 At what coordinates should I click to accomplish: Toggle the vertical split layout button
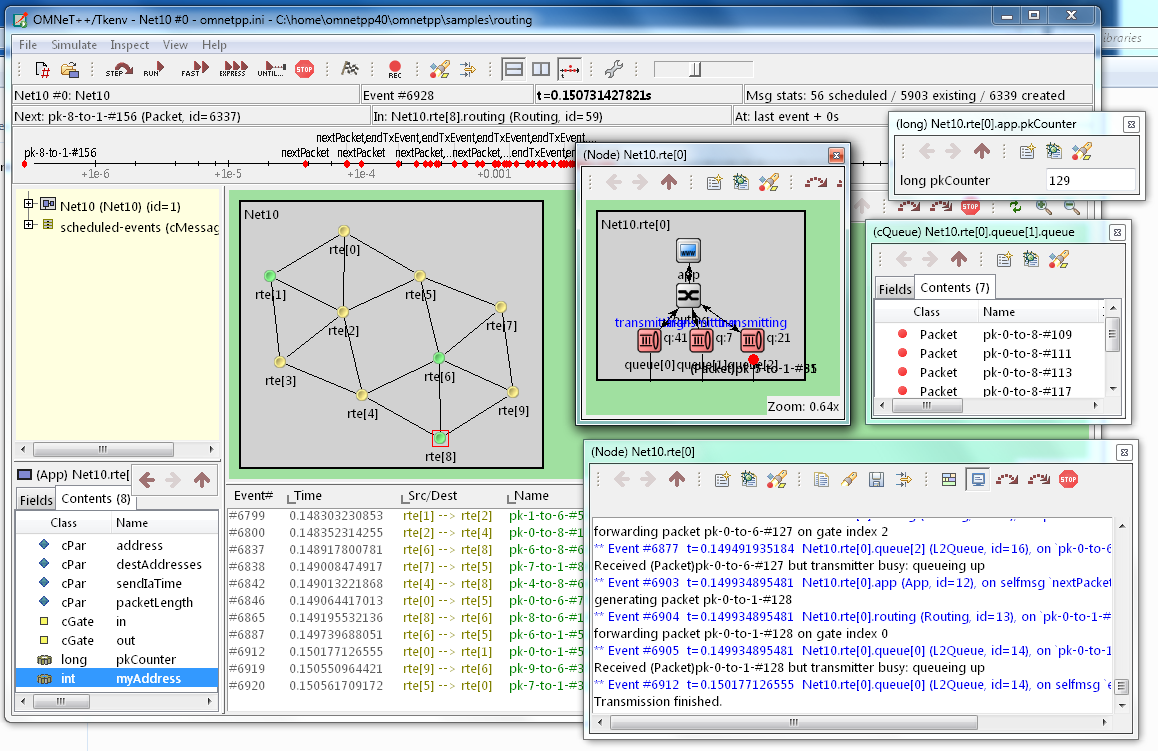pyautogui.click(x=541, y=69)
